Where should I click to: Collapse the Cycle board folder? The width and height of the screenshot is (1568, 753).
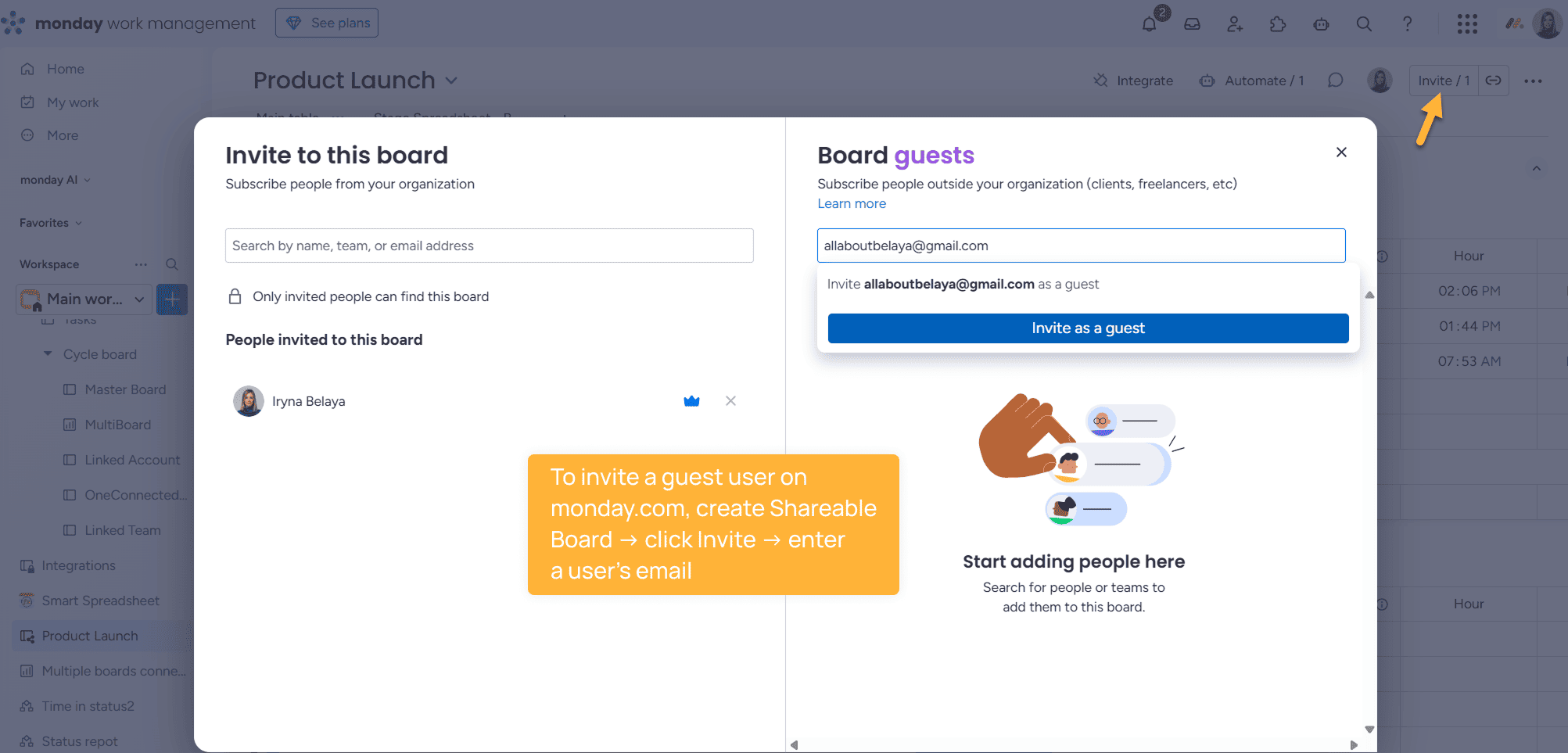(48, 354)
